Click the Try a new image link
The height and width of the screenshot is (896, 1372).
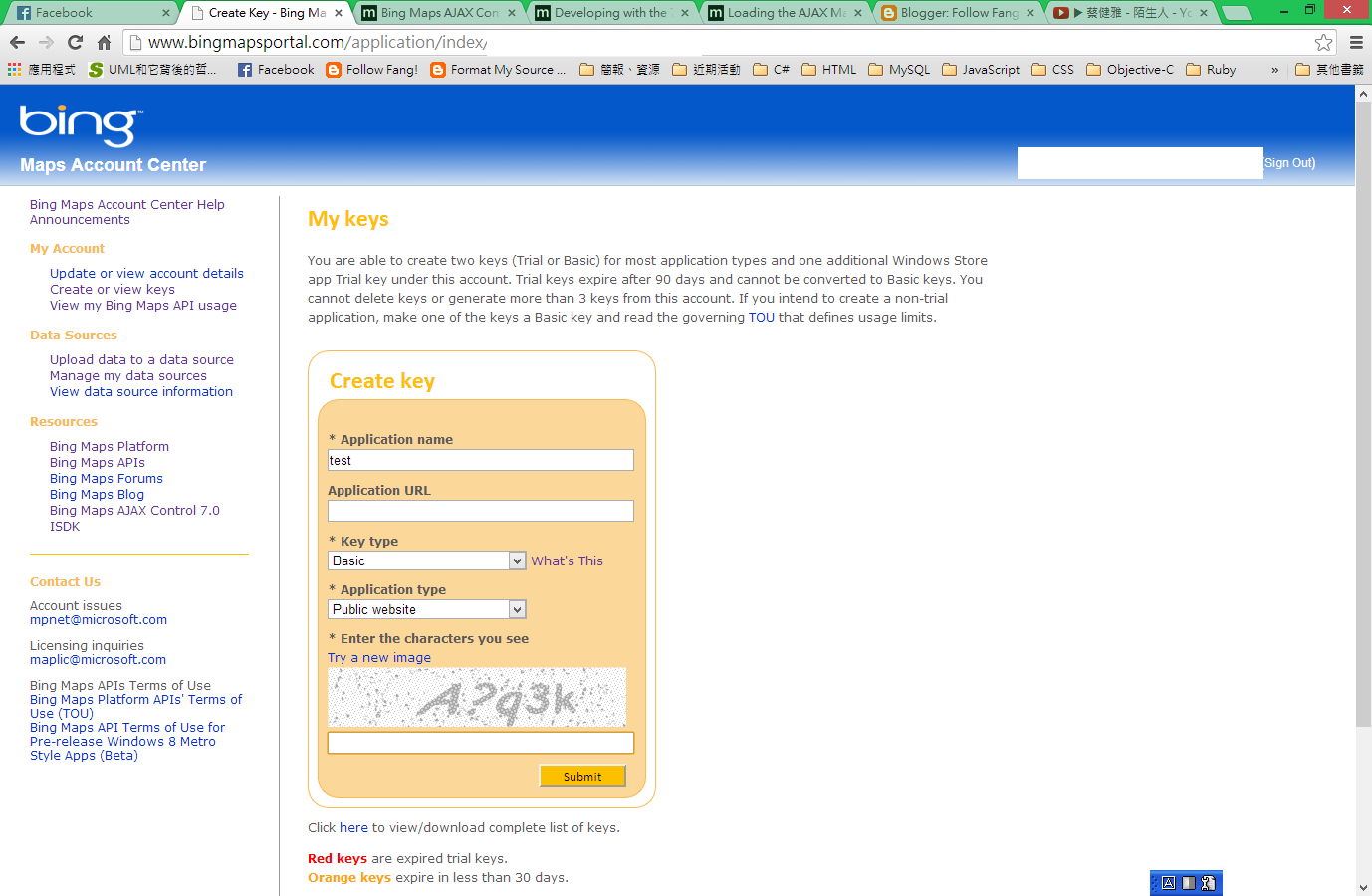(x=378, y=657)
